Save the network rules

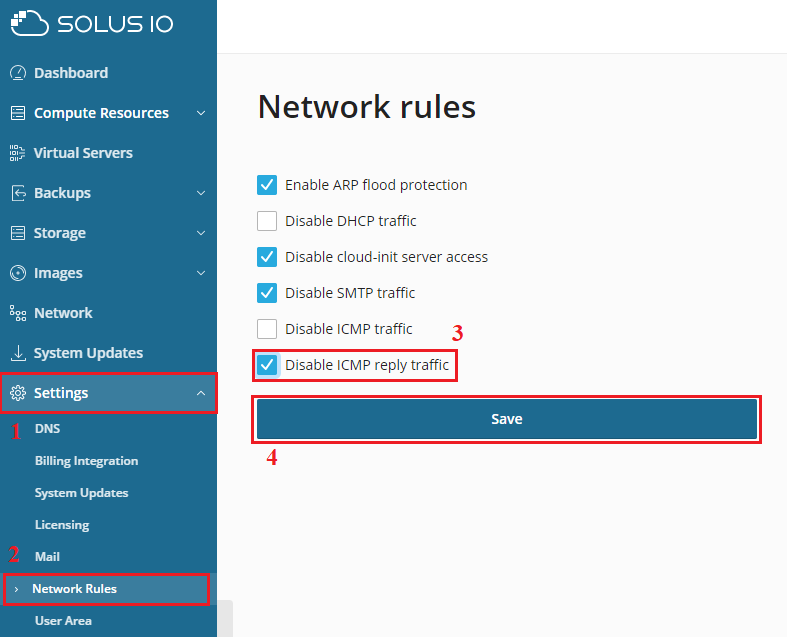[507, 419]
